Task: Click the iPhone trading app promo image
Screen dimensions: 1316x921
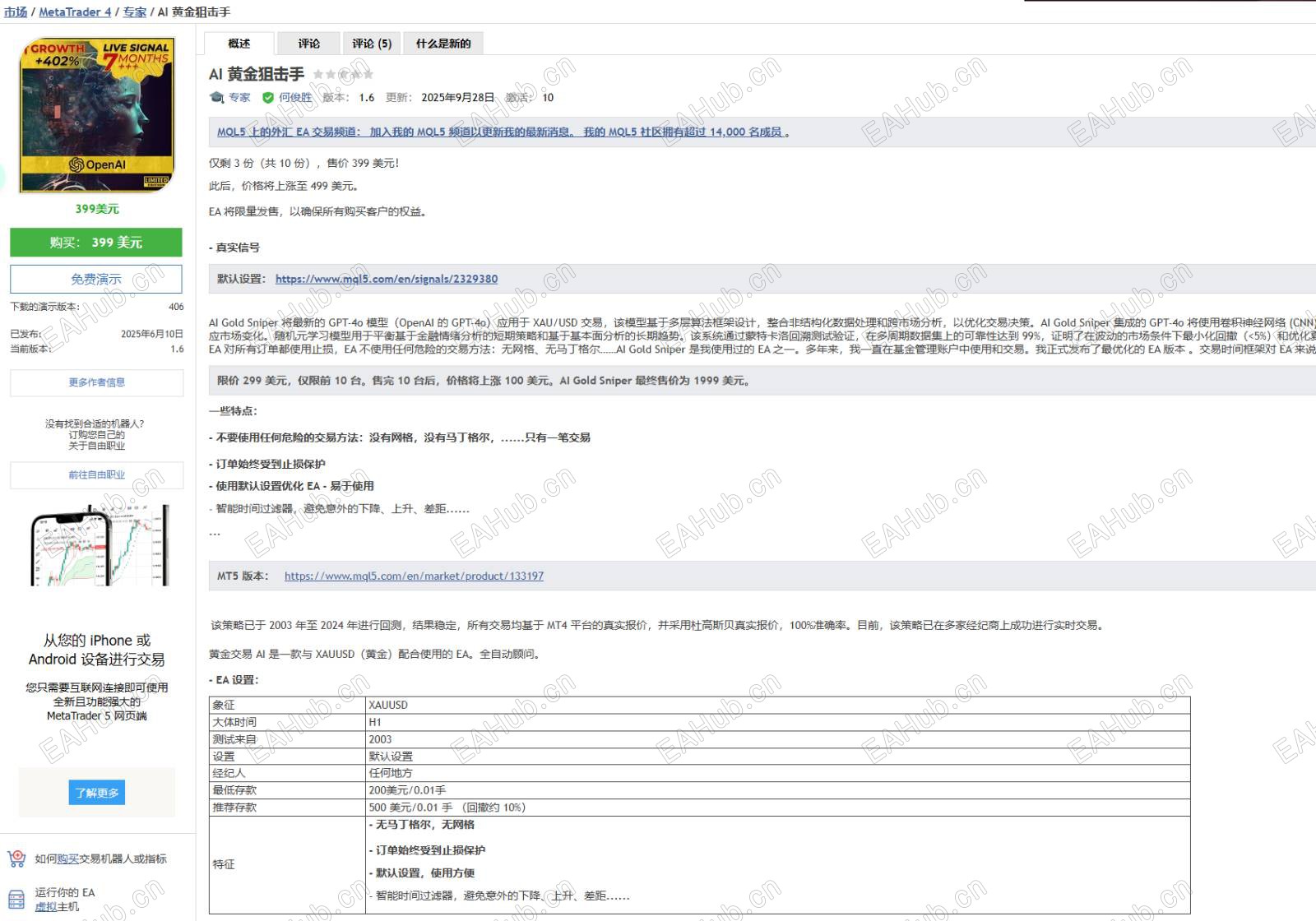Action: 100,545
